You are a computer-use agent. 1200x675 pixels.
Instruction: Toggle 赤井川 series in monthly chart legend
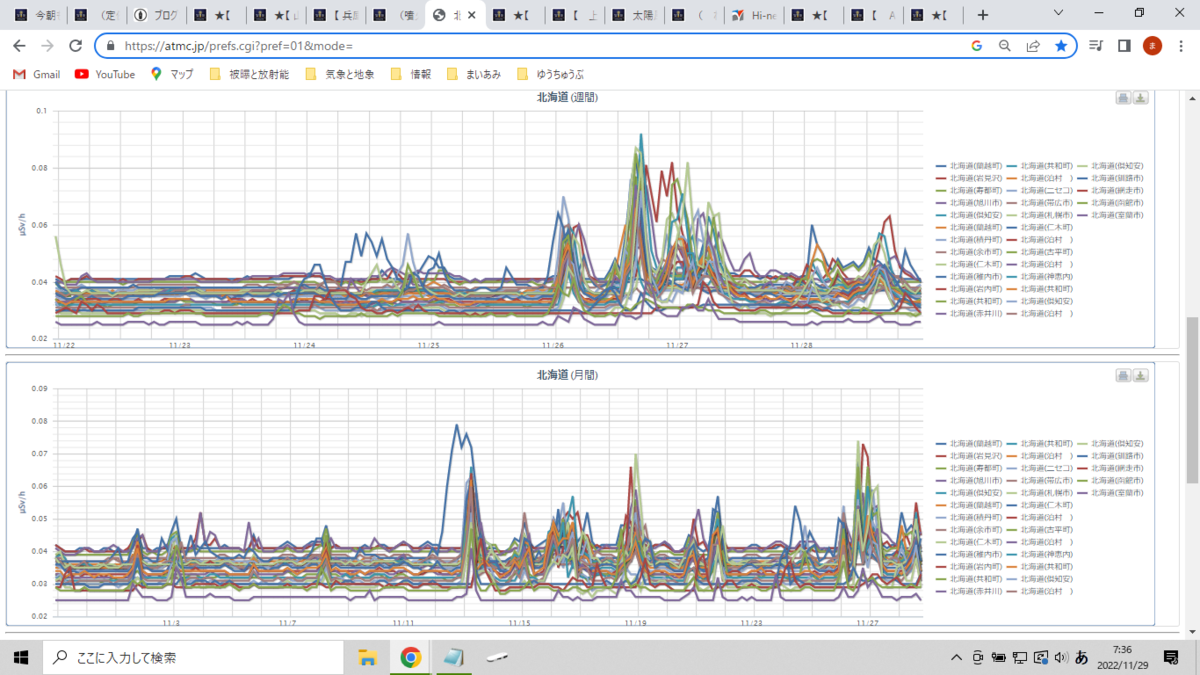point(975,591)
